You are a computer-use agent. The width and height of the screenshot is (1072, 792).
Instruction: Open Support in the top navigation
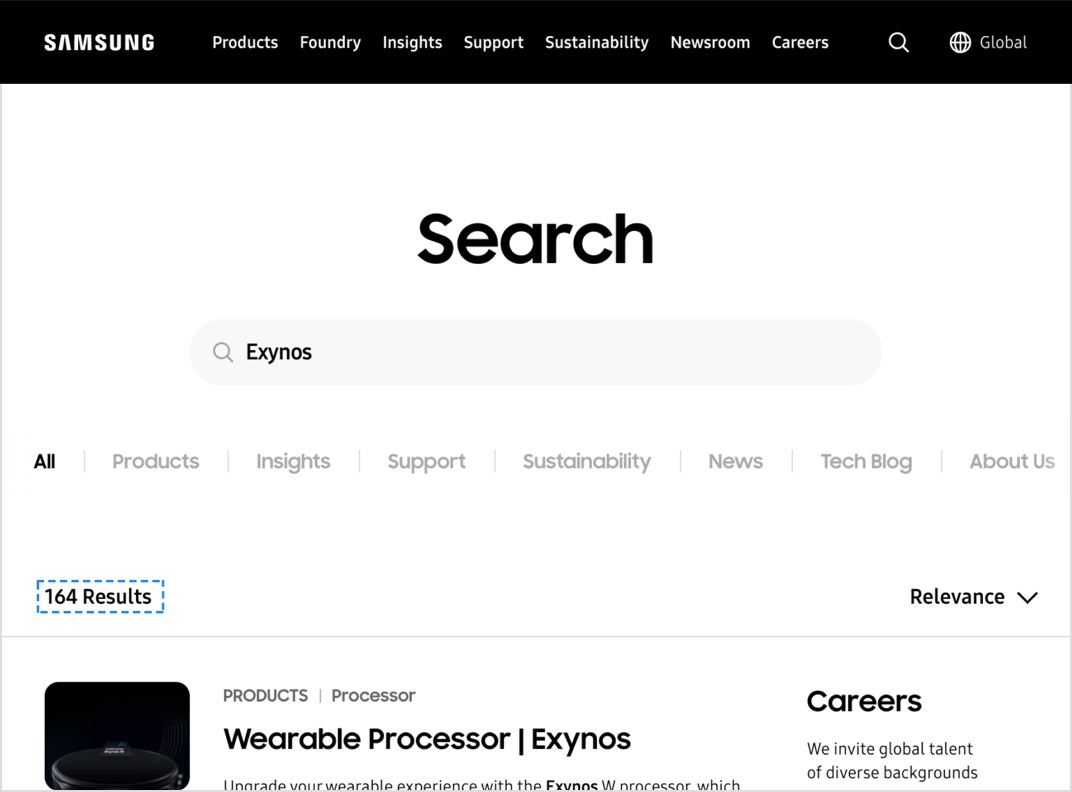pos(493,42)
